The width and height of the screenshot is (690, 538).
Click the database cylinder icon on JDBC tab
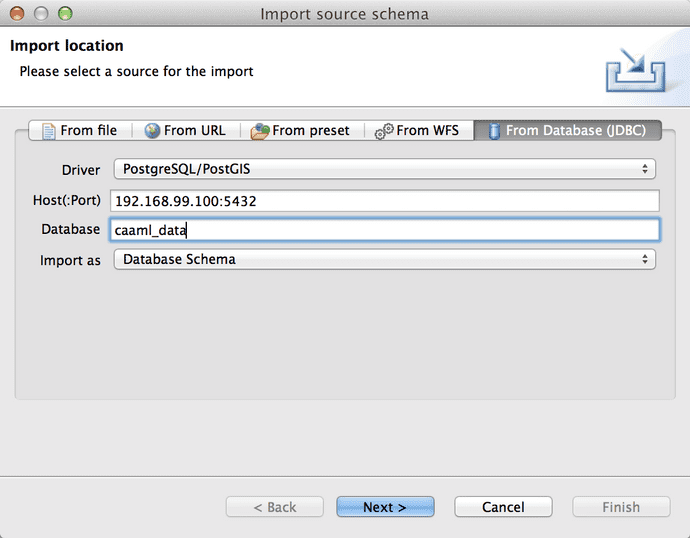[494, 131]
